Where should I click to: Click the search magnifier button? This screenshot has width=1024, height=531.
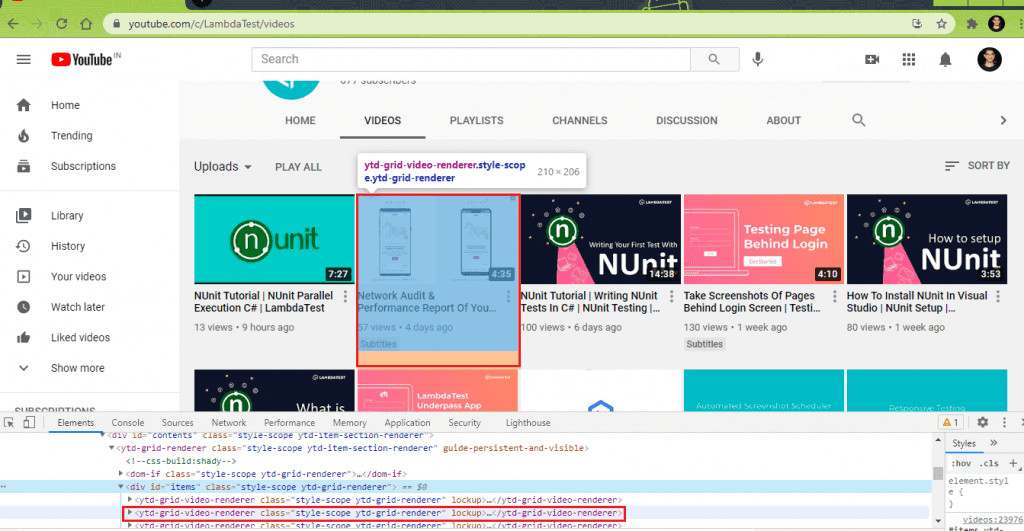(712, 60)
